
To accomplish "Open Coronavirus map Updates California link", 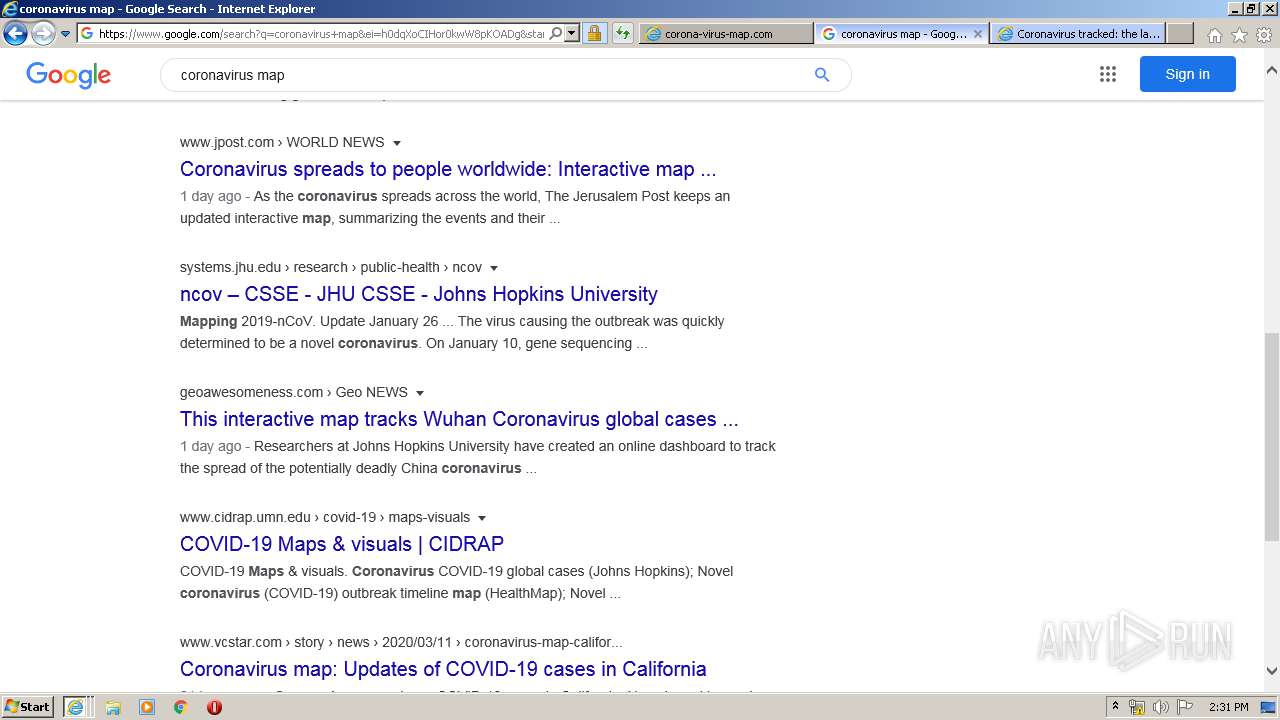I will (x=443, y=669).
